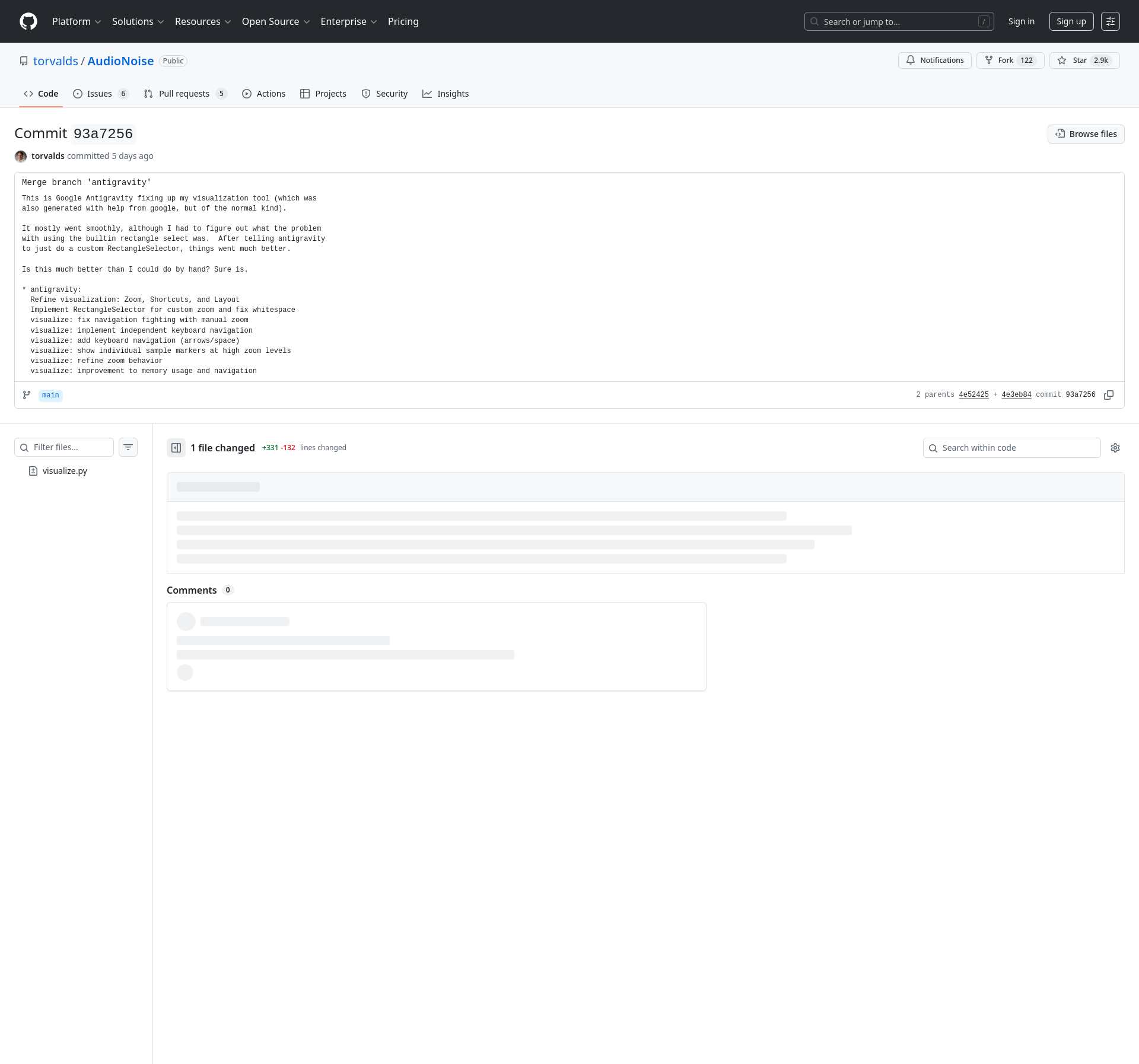Open Notifications bell button
This screenshot has height=1064, width=1139.
pyautogui.click(x=934, y=60)
